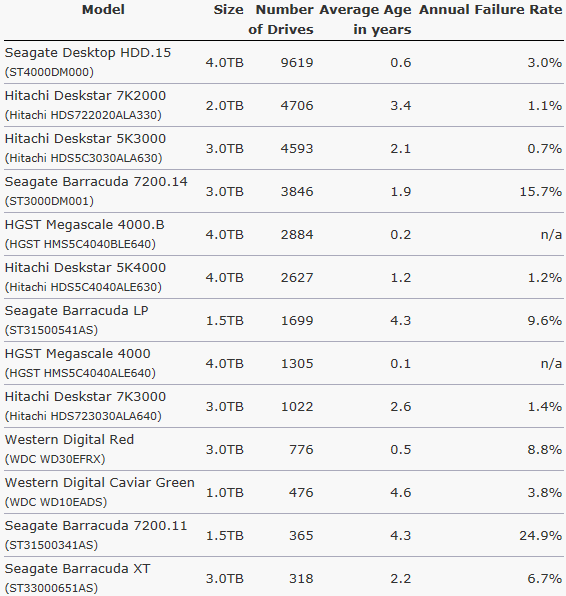The height and width of the screenshot is (596, 566).
Task: Click the 15.7% failure rate cell
Action: point(541,191)
